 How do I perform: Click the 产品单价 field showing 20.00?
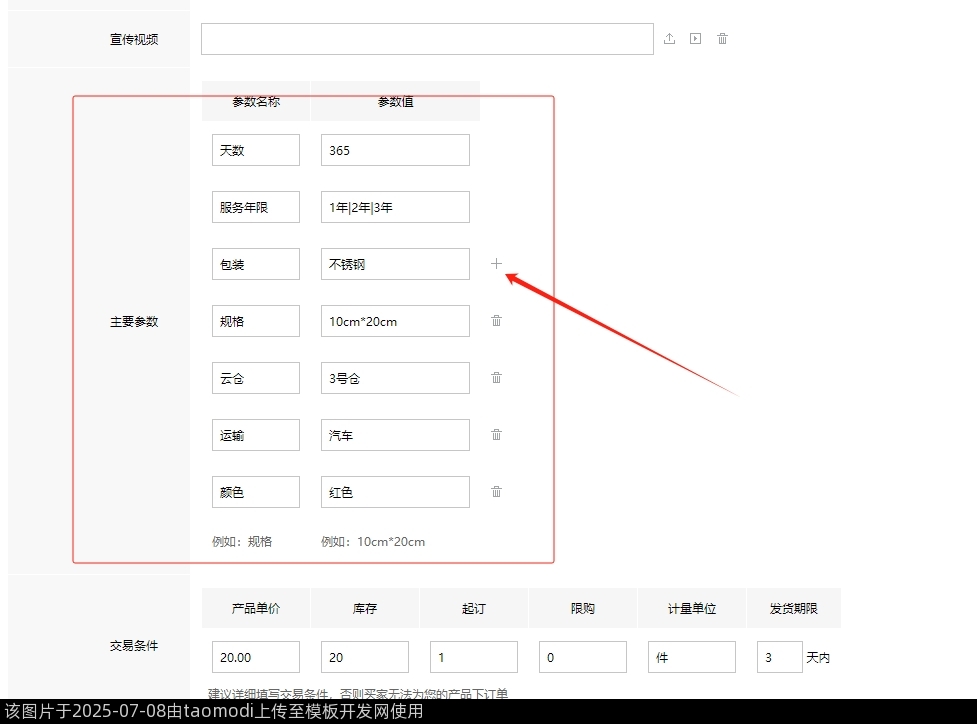tap(255, 657)
